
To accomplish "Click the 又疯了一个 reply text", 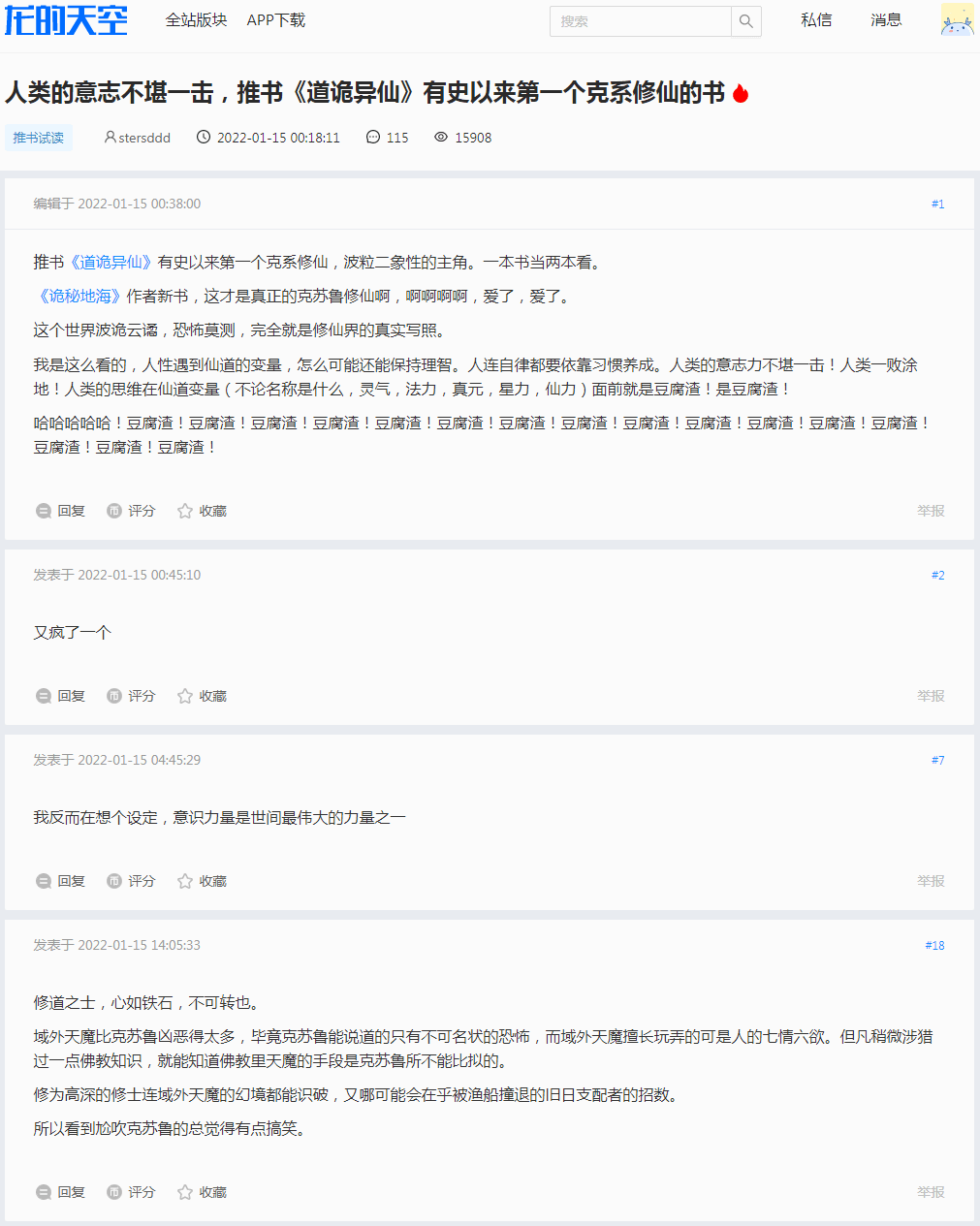I will (73, 633).
